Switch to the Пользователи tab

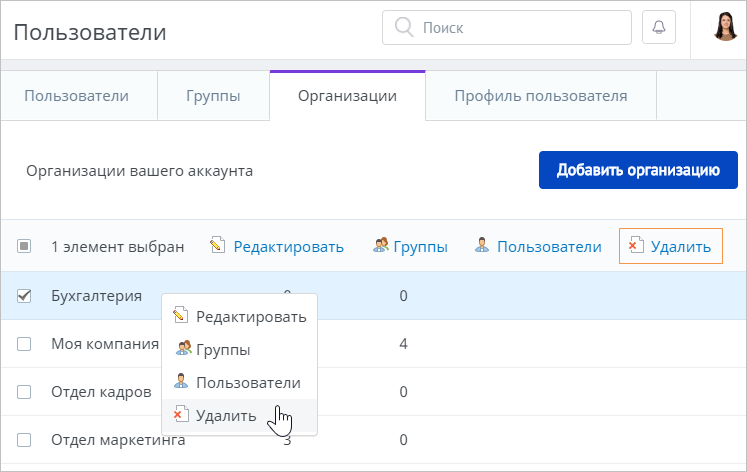pyautogui.click(x=79, y=96)
